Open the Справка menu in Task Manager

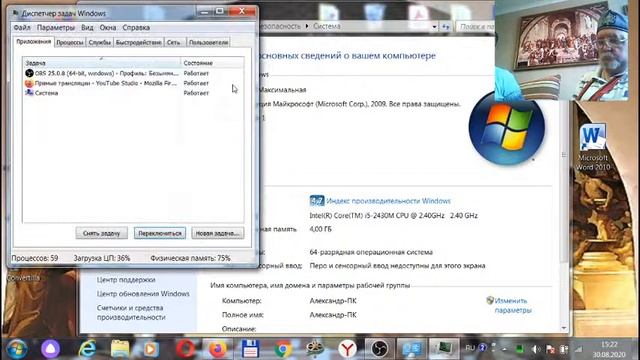[x=136, y=28]
